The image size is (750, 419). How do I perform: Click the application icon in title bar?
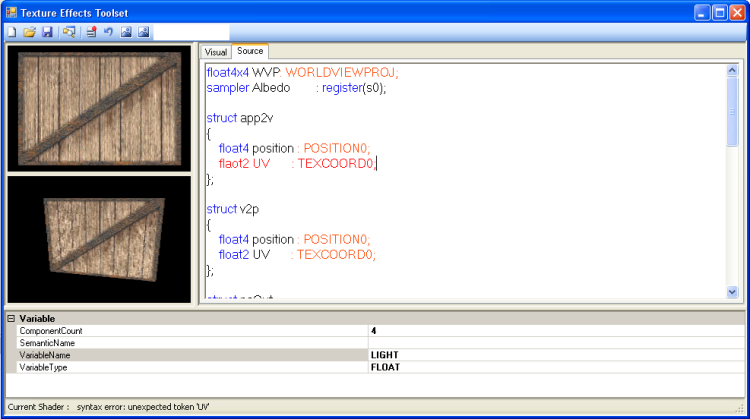pyautogui.click(x=12, y=12)
